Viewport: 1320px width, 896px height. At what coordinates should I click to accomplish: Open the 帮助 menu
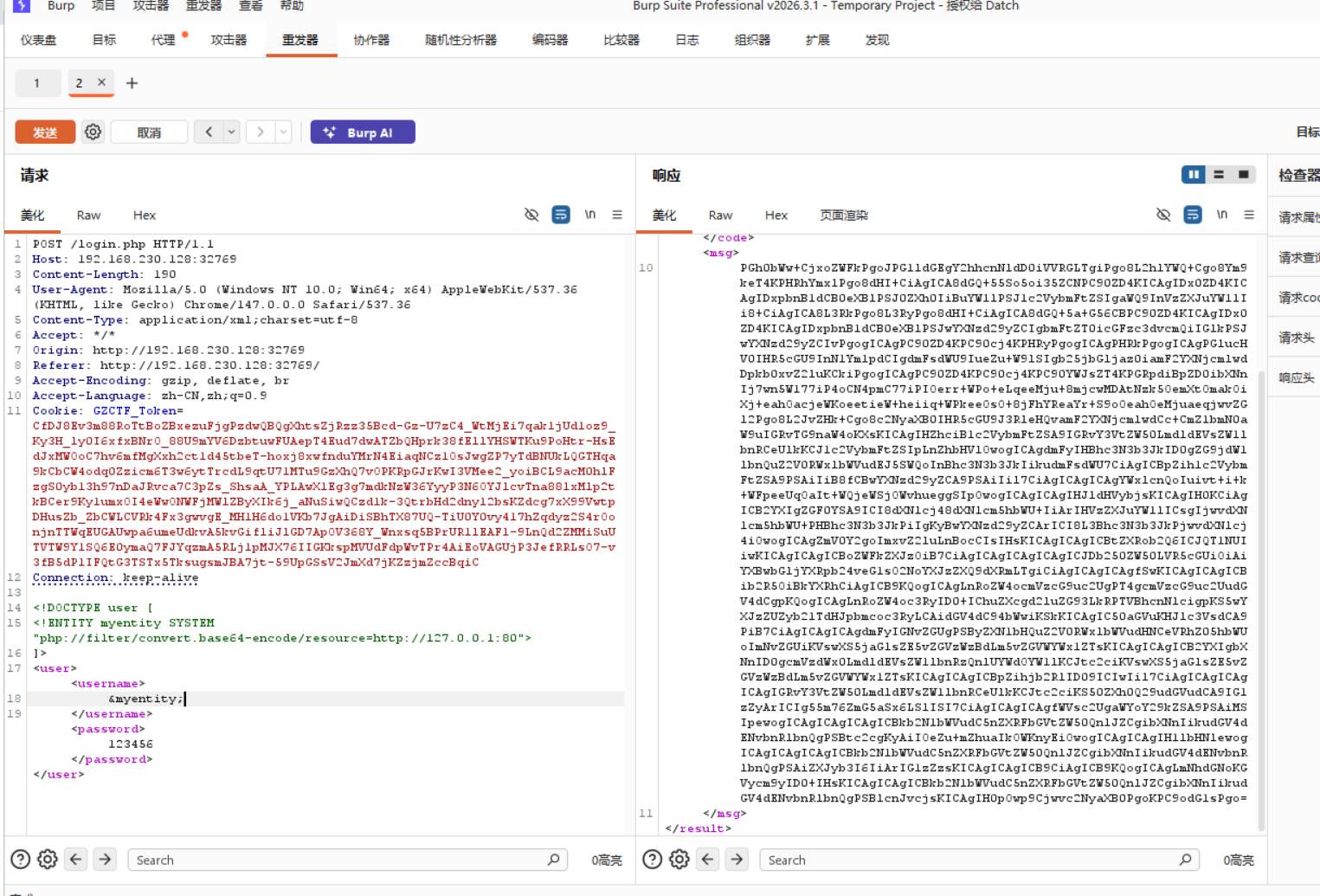click(x=292, y=5)
